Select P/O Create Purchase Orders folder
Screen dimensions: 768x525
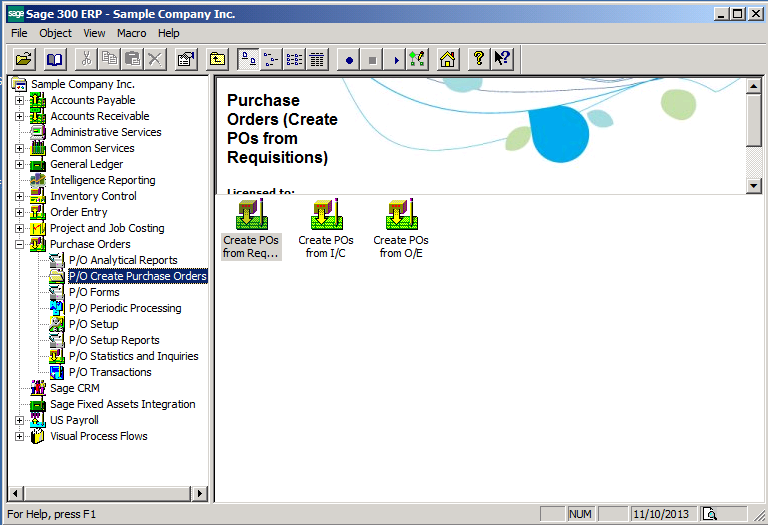pyautogui.click(x=138, y=276)
